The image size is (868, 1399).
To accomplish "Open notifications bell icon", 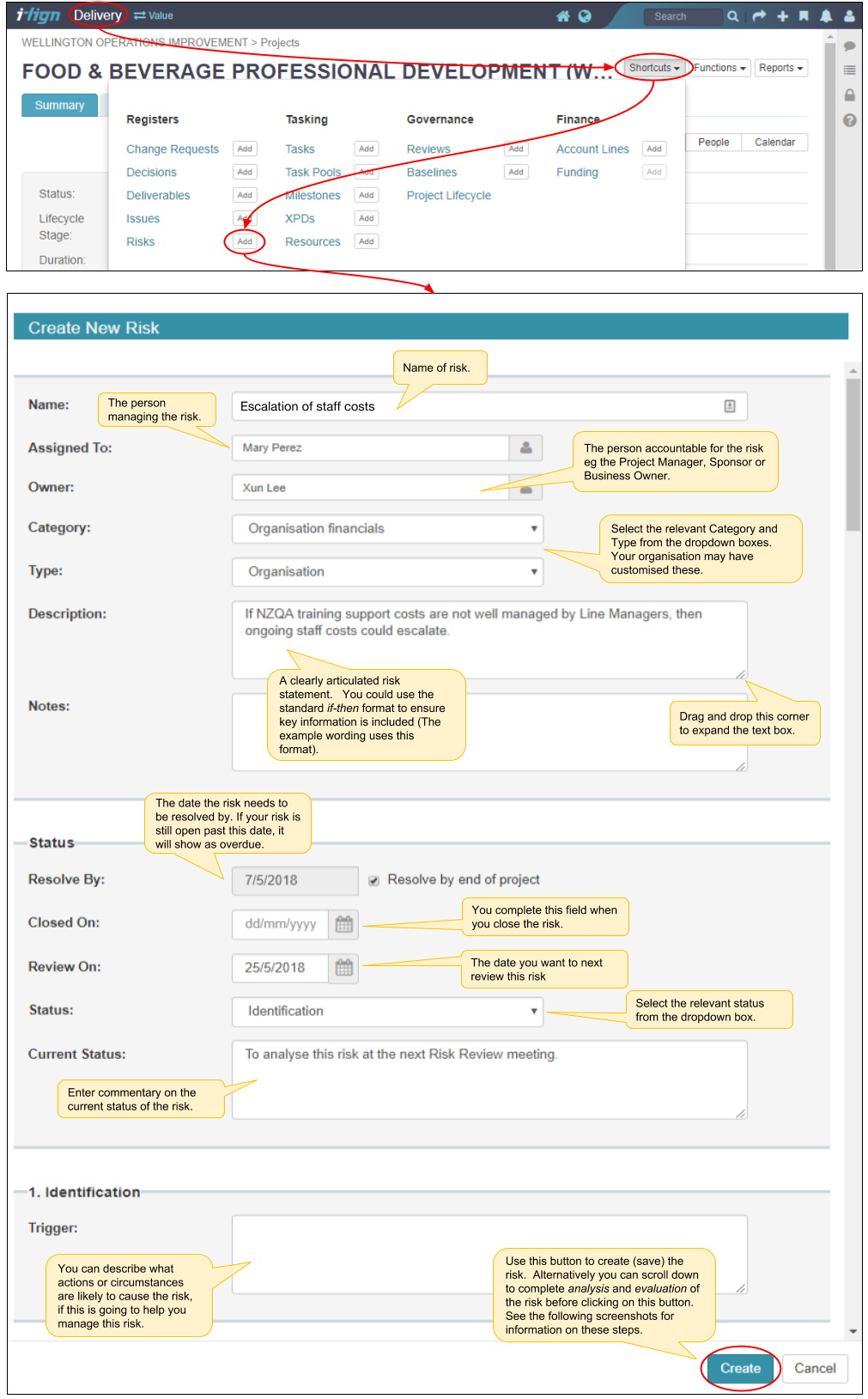I will pyautogui.click(x=826, y=16).
